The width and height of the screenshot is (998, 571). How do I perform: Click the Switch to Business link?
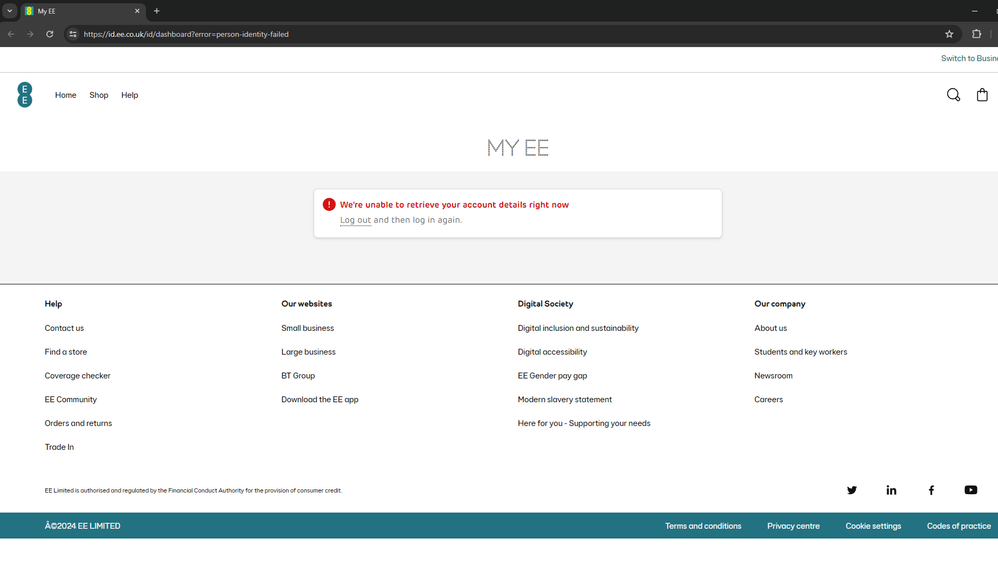tap(969, 58)
